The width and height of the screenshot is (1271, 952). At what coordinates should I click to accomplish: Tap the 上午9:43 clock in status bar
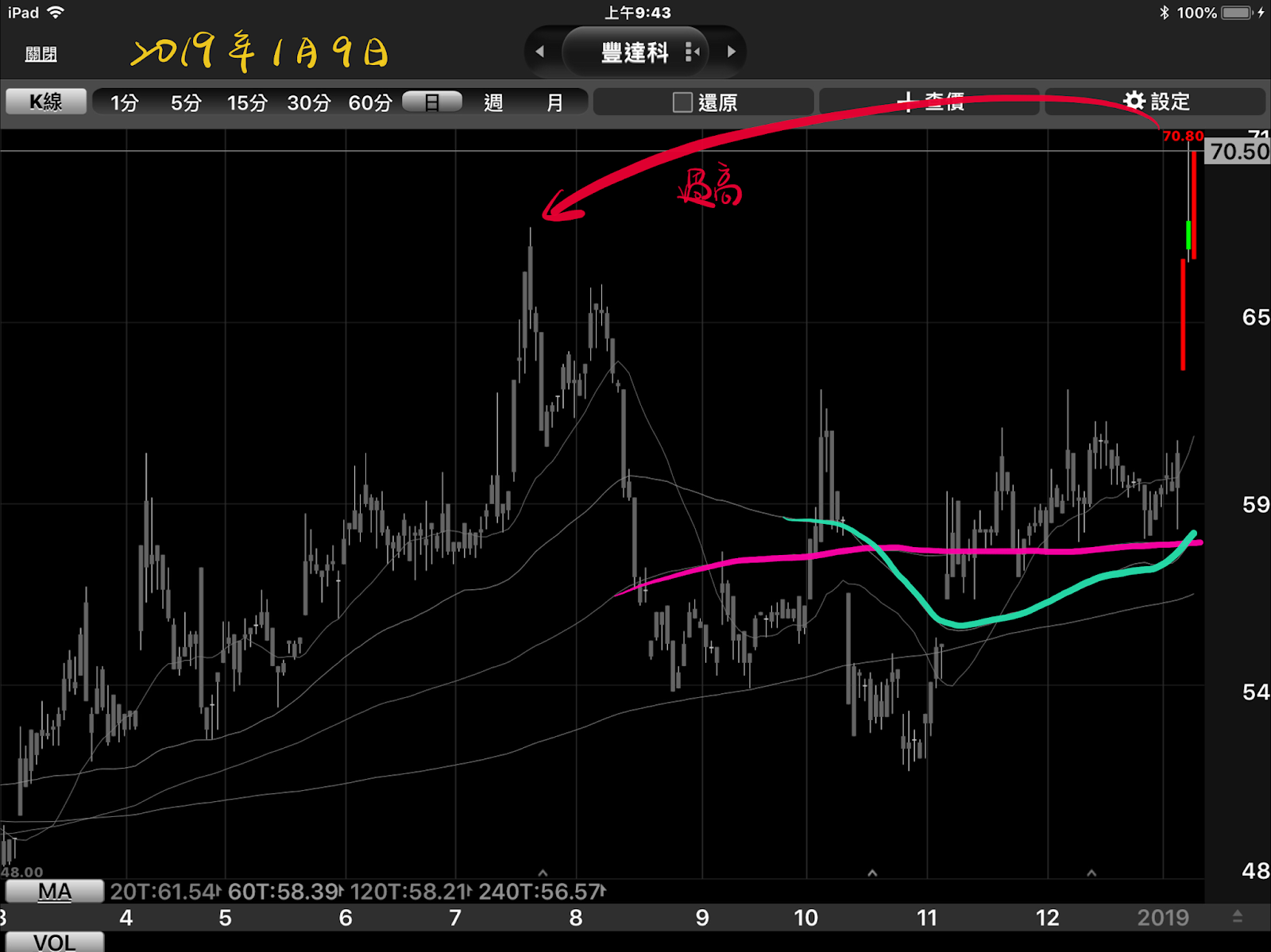[637, 13]
